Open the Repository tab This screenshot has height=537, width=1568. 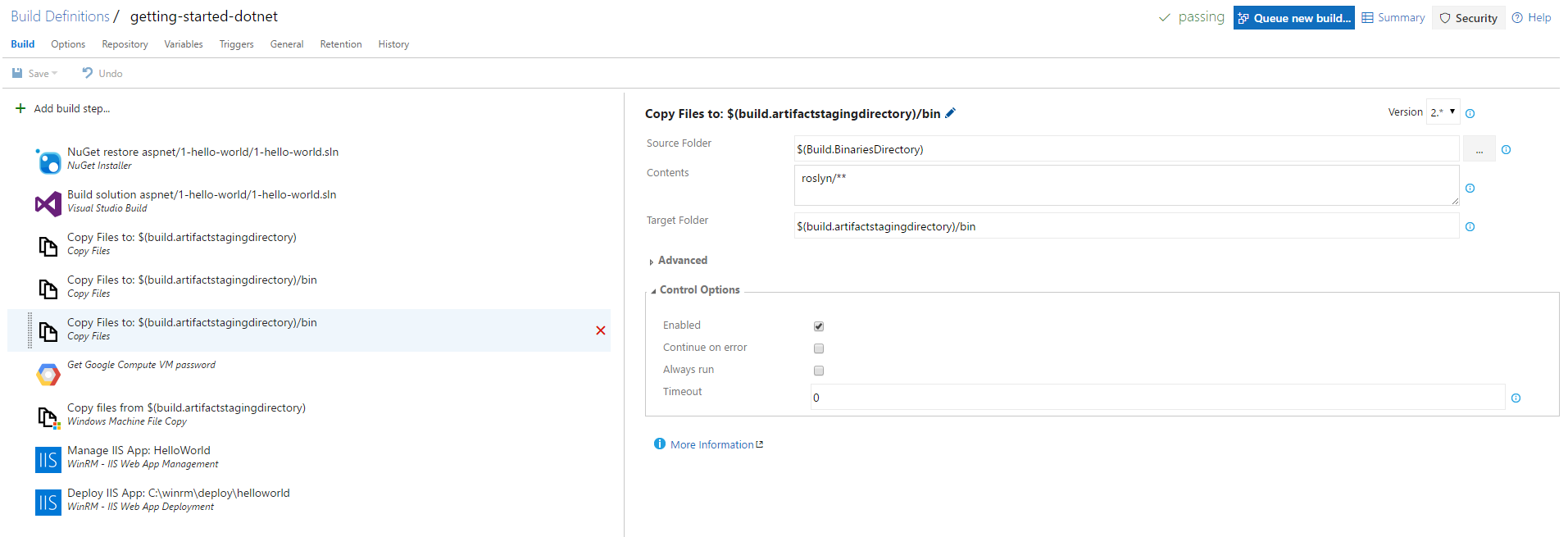coord(125,44)
